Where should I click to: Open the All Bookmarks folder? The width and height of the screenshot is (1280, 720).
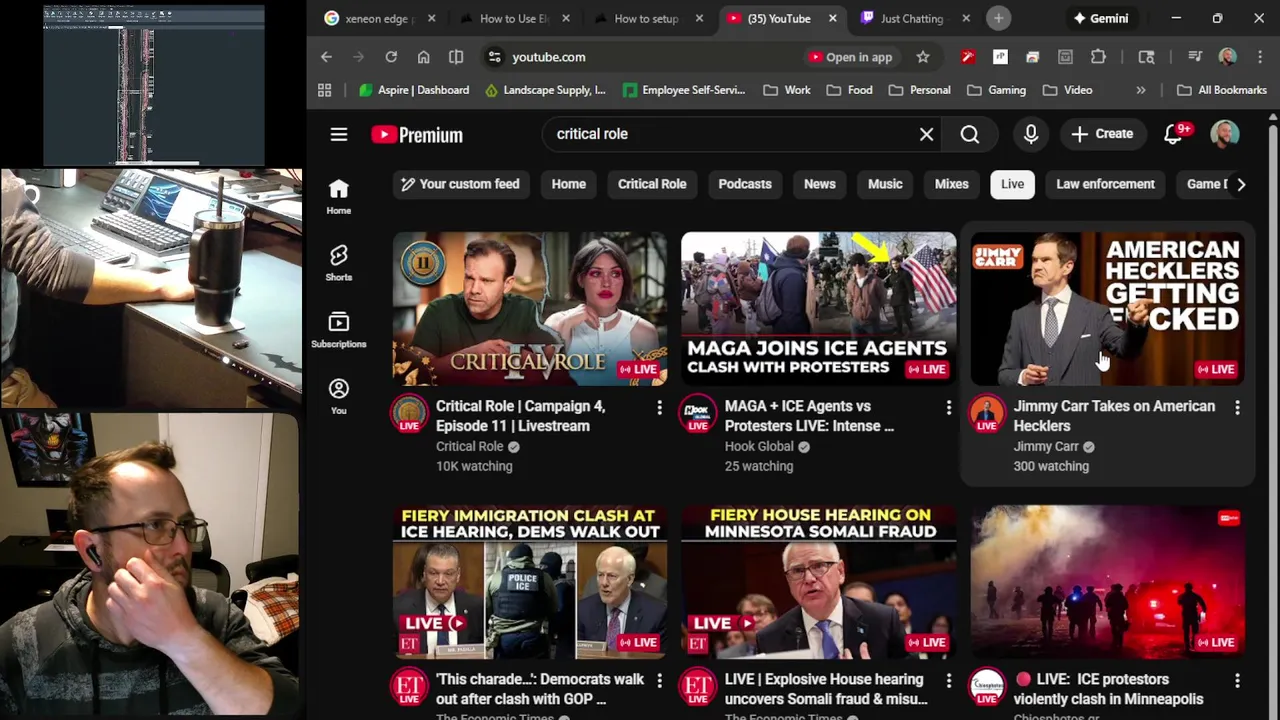pos(1222,90)
